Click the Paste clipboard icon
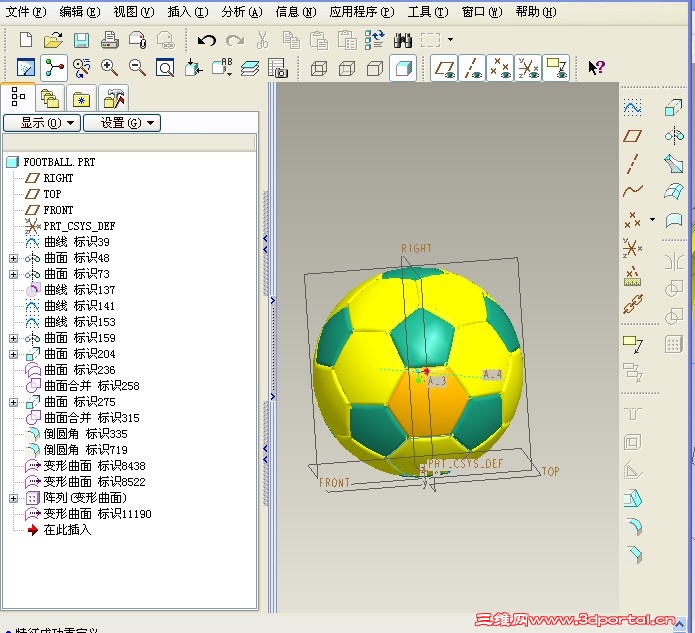The width and height of the screenshot is (695, 633). point(319,40)
